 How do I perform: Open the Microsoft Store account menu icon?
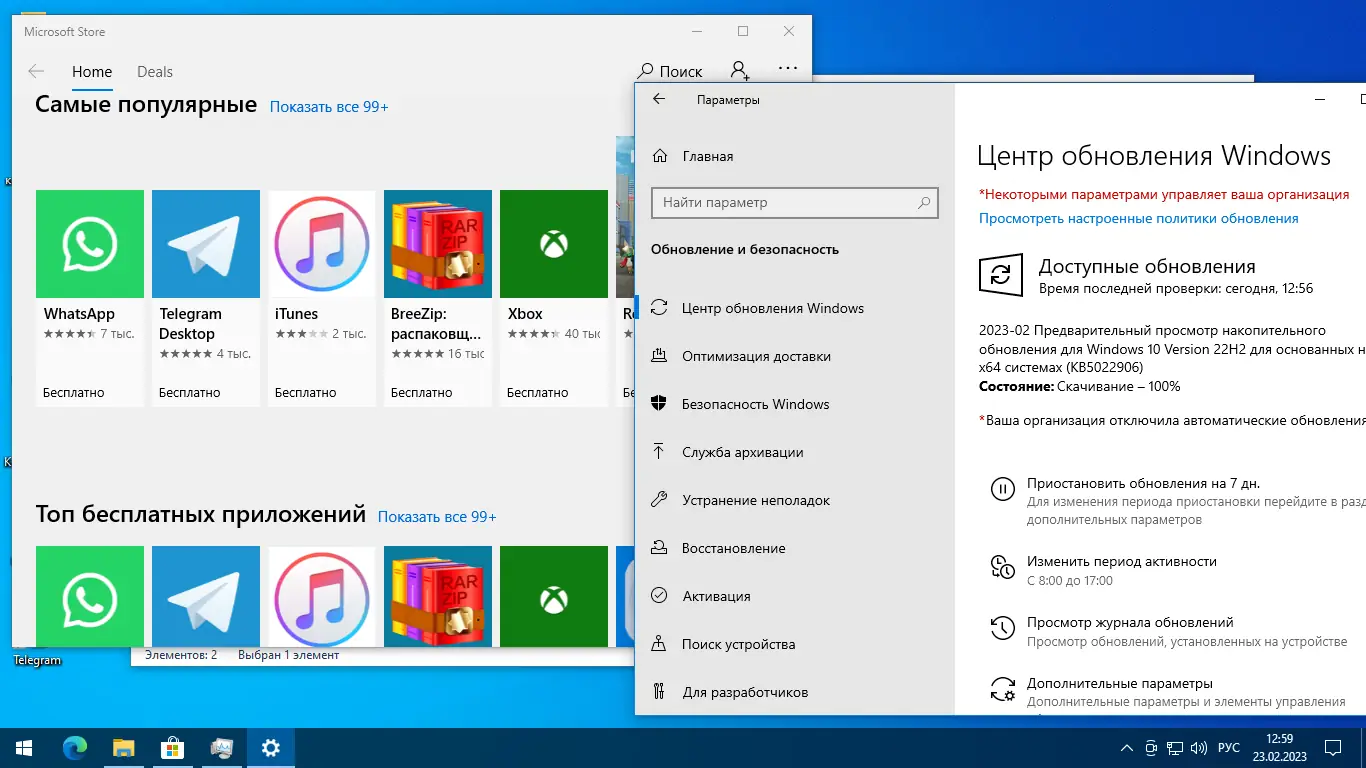(740, 70)
